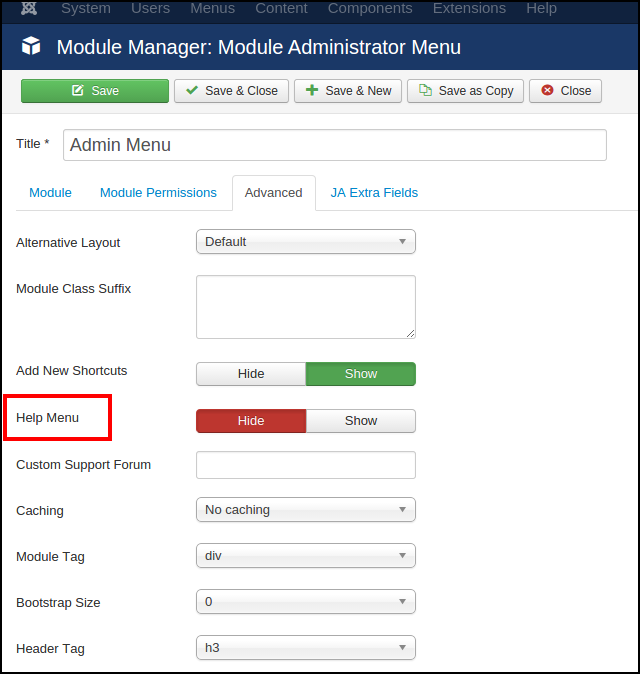Image resolution: width=640 pixels, height=674 pixels.
Task: Set Add New Shortcuts to Hide
Action: [x=251, y=374]
